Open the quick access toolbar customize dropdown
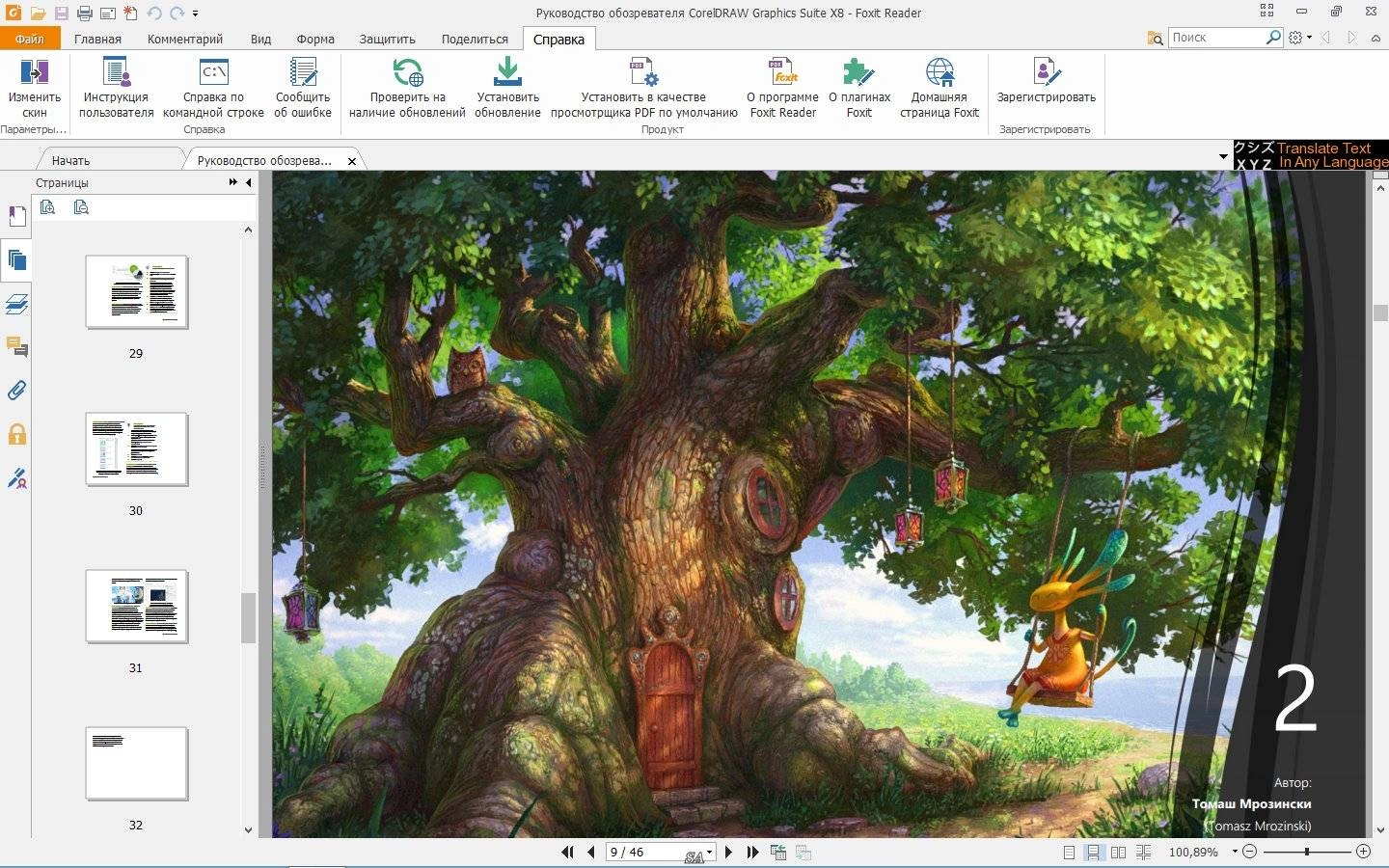Image resolution: width=1389 pixels, height=868 pixels. pyautogui.click(x=196, y=14)
